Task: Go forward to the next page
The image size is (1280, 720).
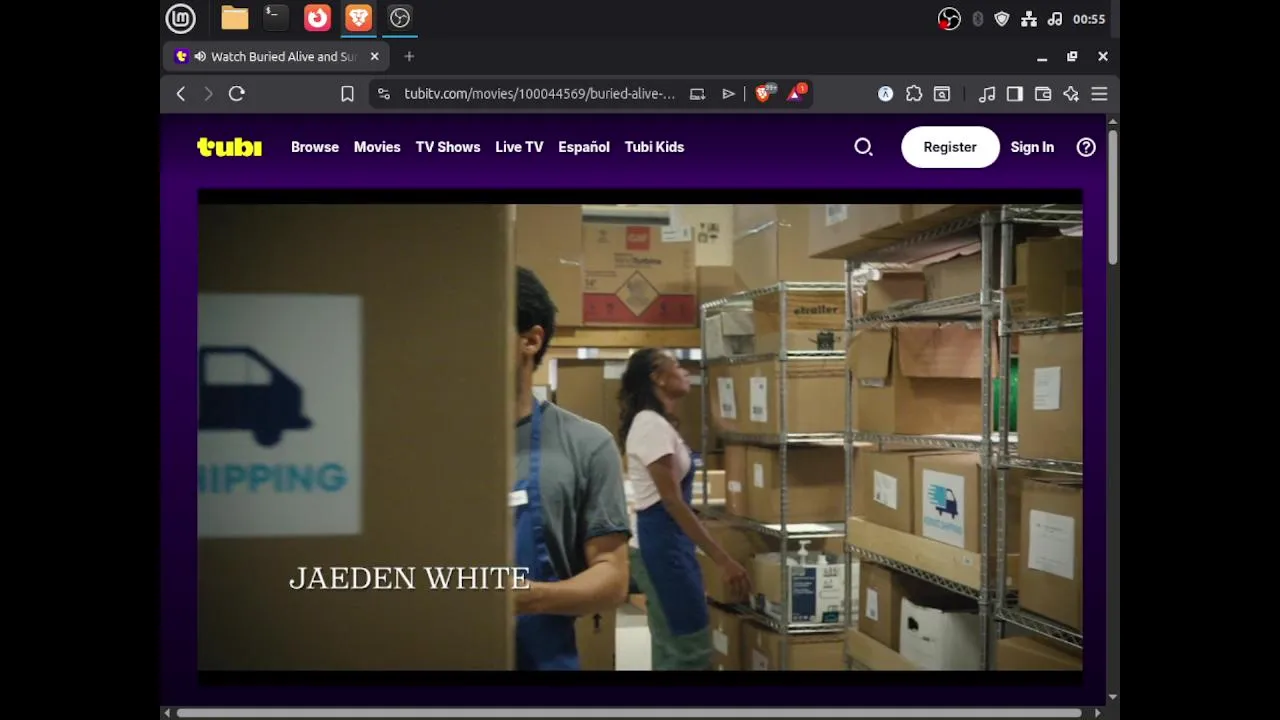Action: pos(208,94)
